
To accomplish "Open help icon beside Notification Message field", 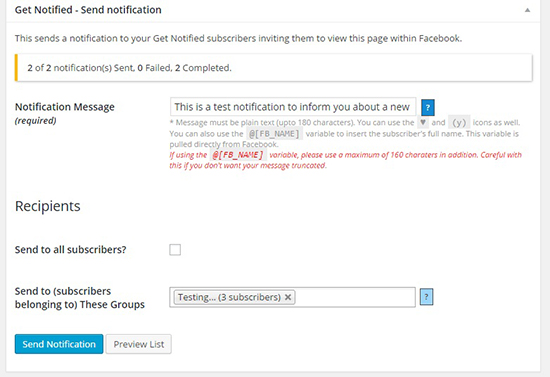I will 428,107.
